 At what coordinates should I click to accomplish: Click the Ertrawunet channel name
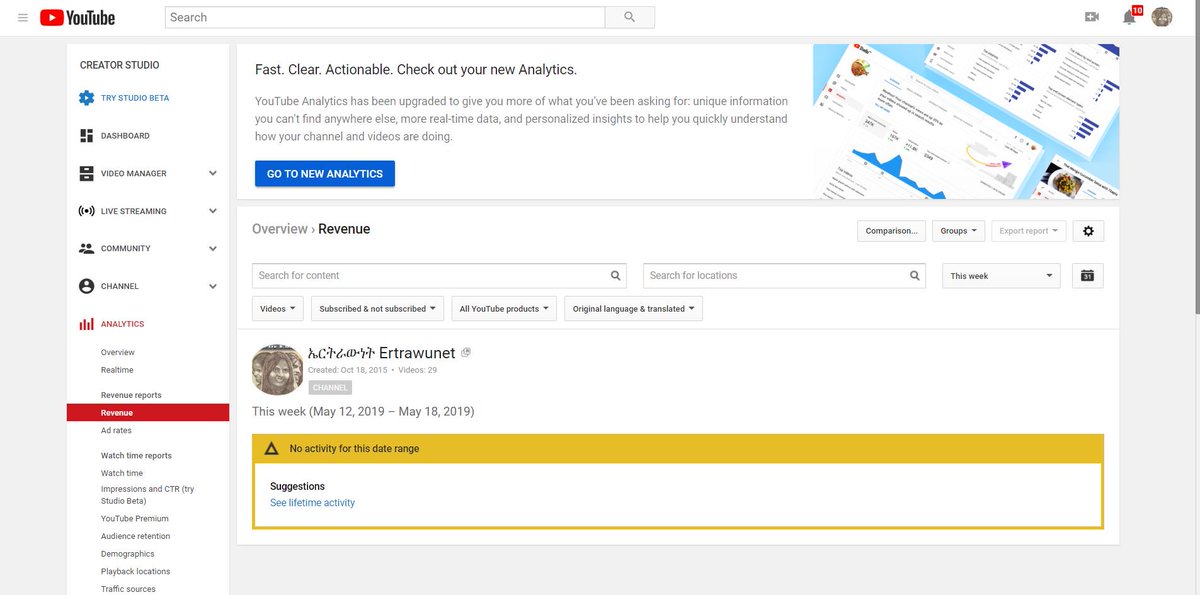[x=382, y=353]
